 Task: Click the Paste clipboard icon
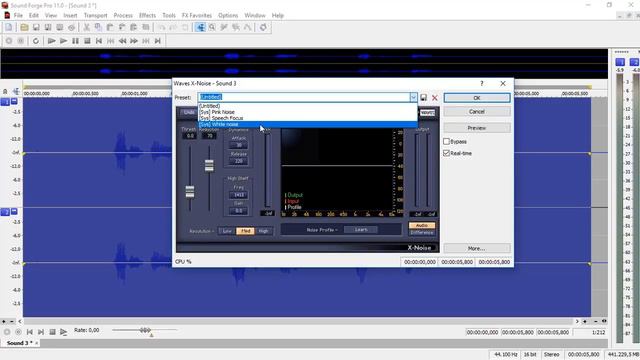[110, 27]
